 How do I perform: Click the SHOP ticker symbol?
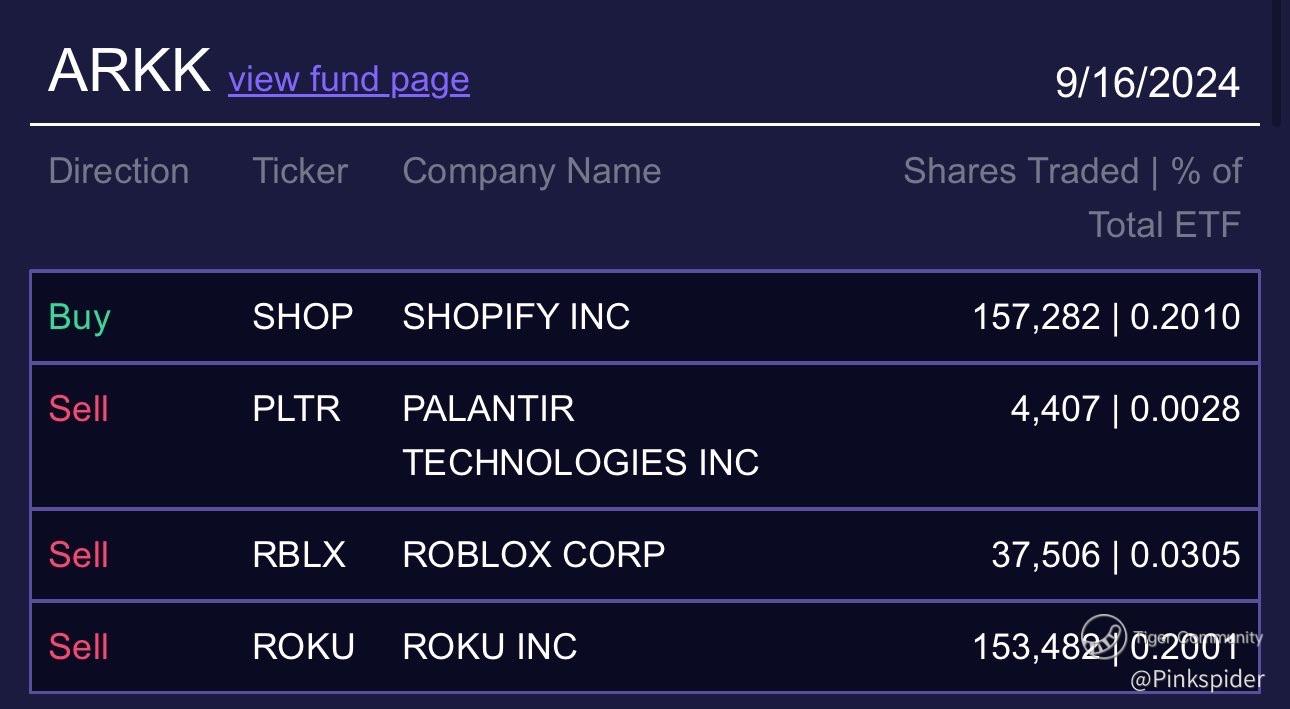point(302,317)
